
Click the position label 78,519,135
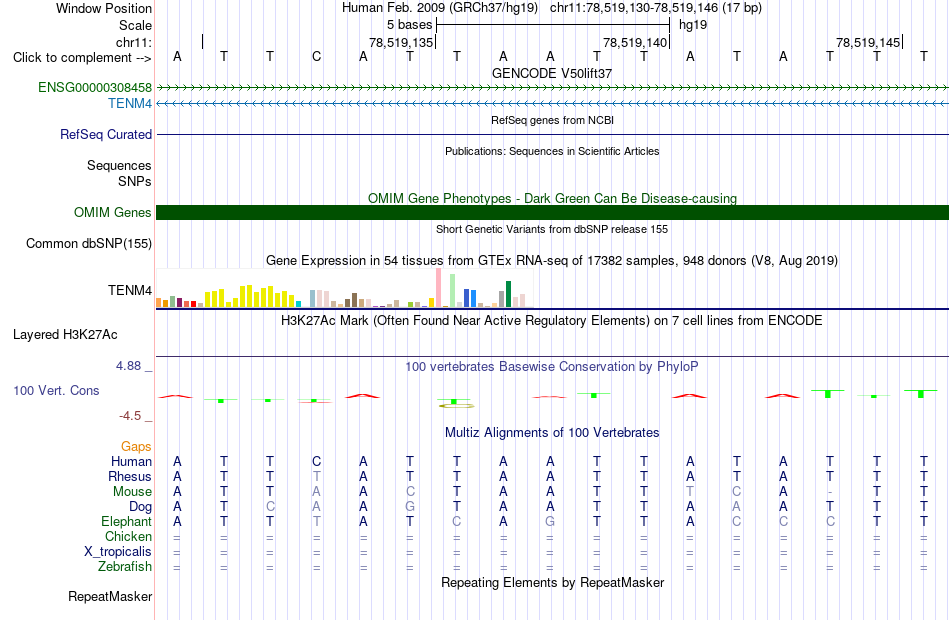point(401,42)
